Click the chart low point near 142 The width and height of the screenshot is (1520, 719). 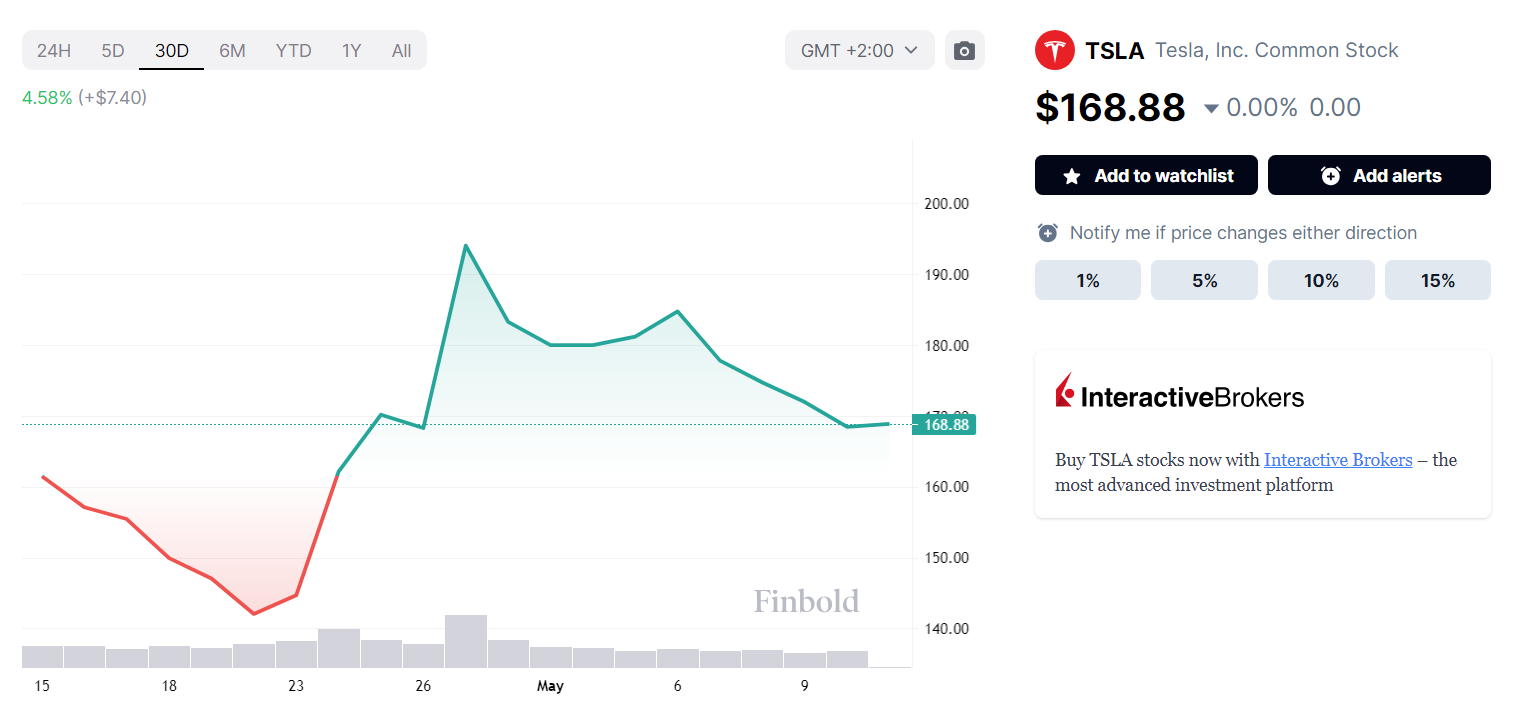(254, 613)
